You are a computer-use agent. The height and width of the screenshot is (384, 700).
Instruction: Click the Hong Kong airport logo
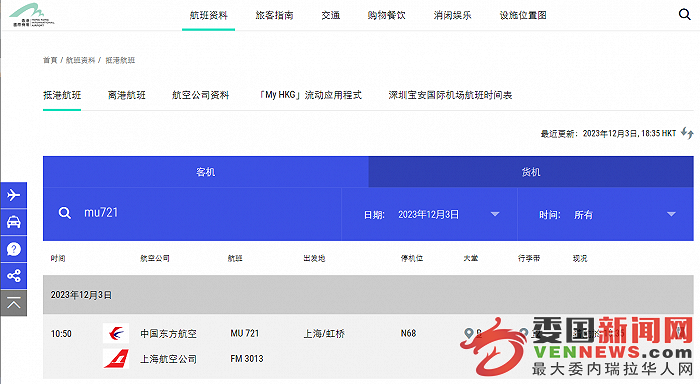coord(32,15)
